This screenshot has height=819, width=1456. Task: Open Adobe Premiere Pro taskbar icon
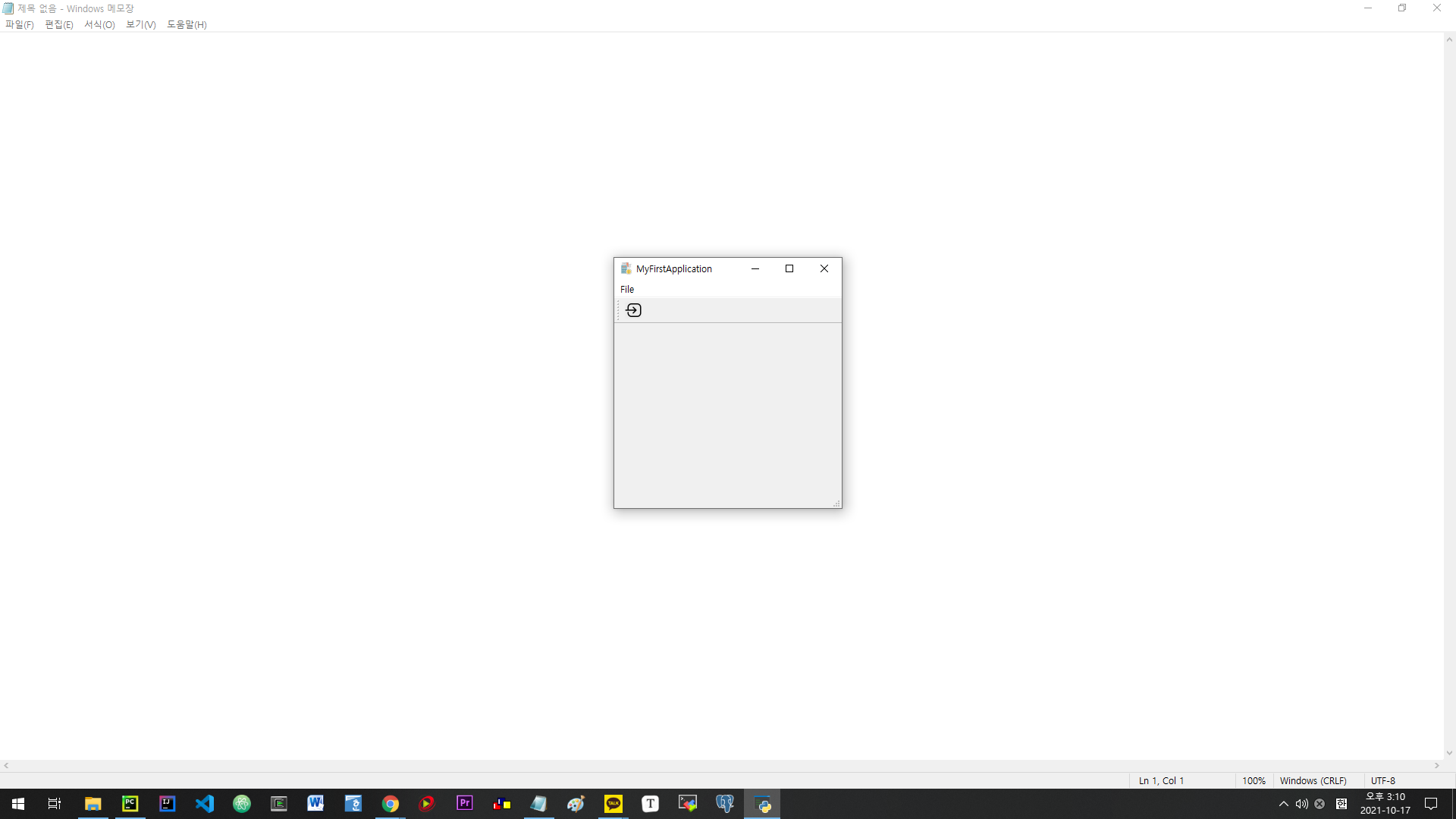click(x=465, y=804)
